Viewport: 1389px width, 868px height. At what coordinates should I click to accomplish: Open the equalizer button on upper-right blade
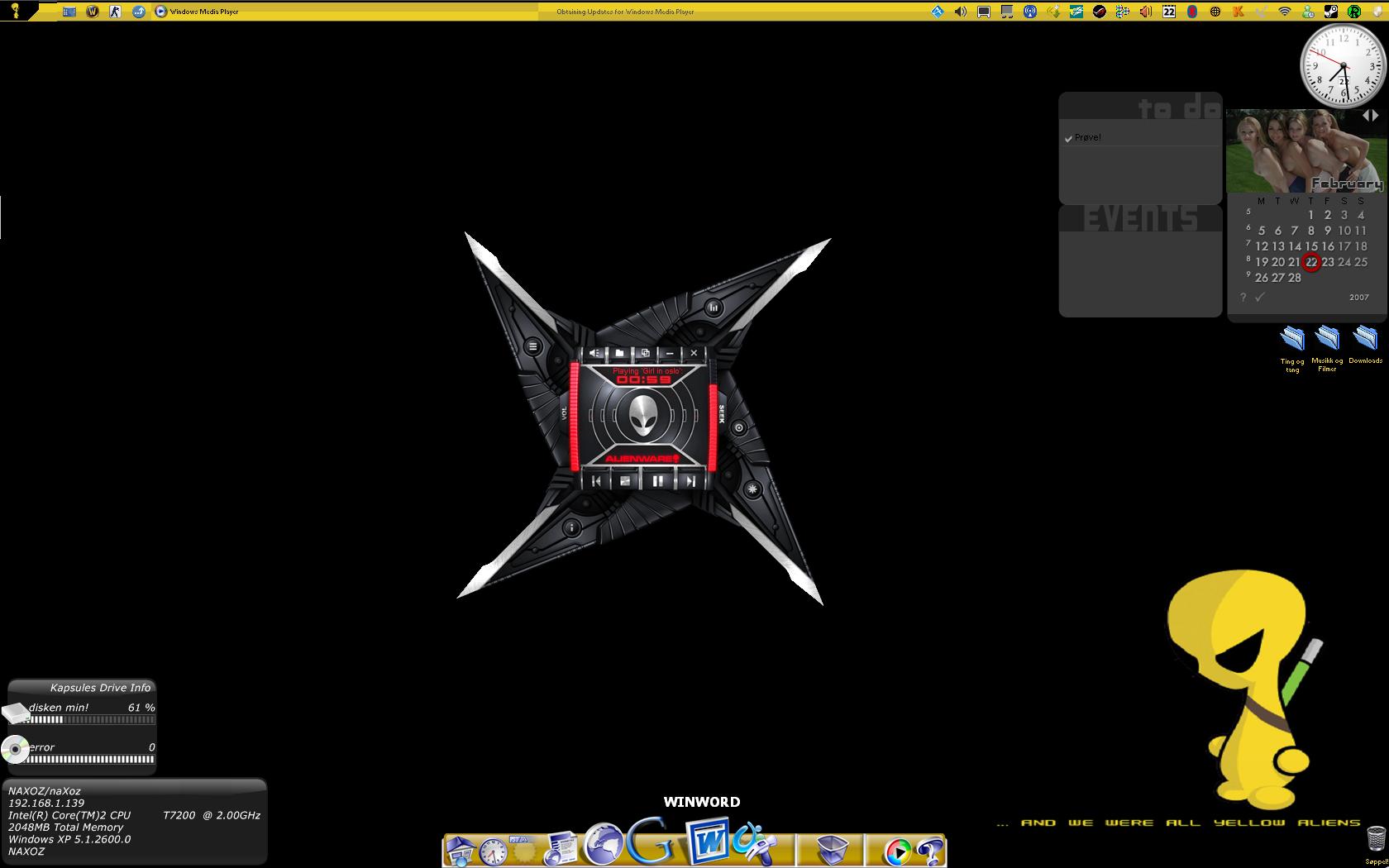pyautogui.click(x=713, y=308)
